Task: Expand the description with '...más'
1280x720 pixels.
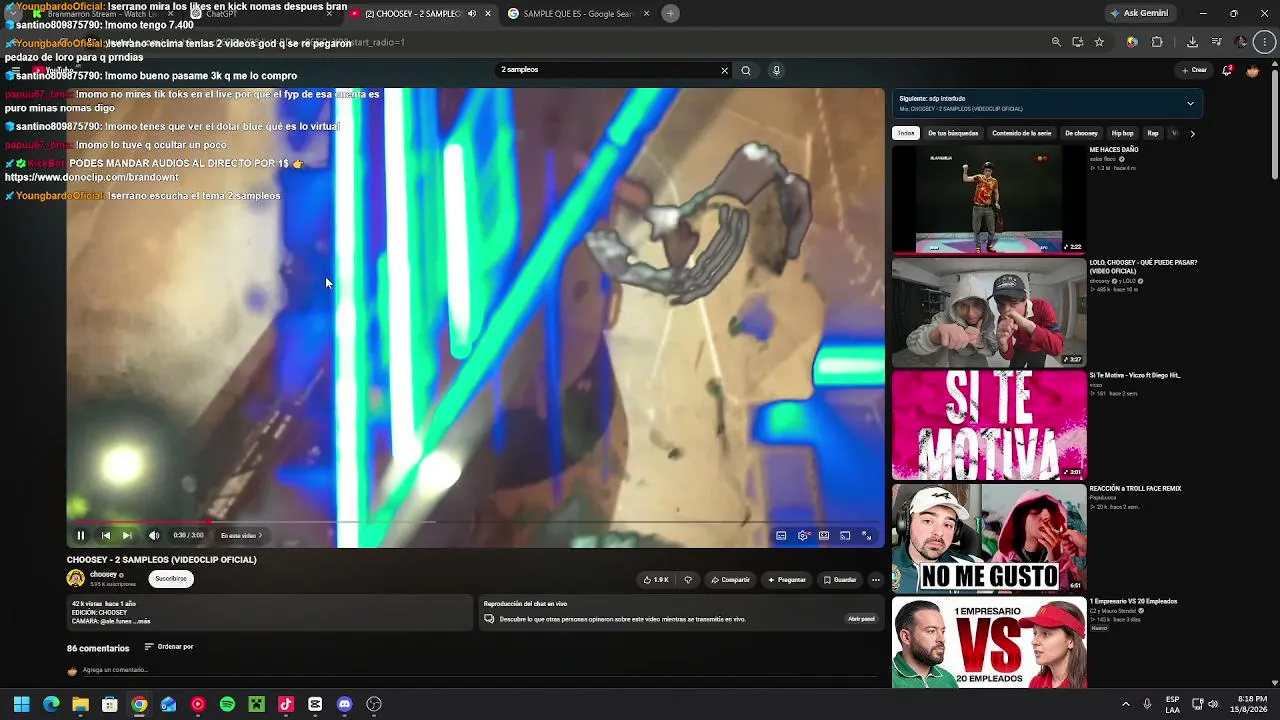Action: [x=140, y=621]
